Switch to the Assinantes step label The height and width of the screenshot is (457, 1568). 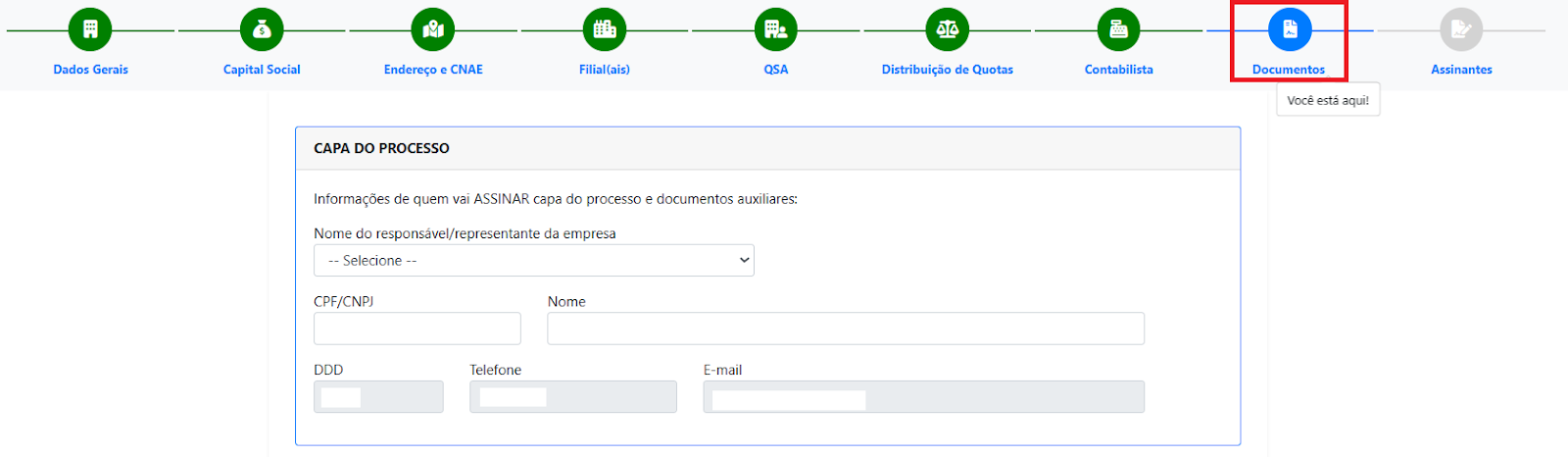point(1461,70)
